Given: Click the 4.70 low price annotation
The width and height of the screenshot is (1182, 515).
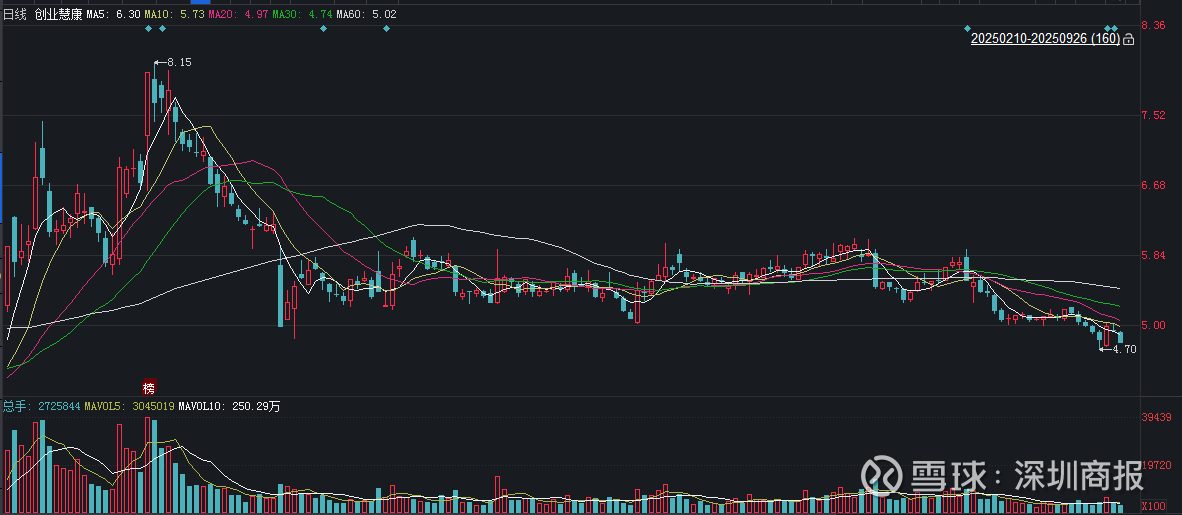Looking at the screenshot, I should [1123, 349].
